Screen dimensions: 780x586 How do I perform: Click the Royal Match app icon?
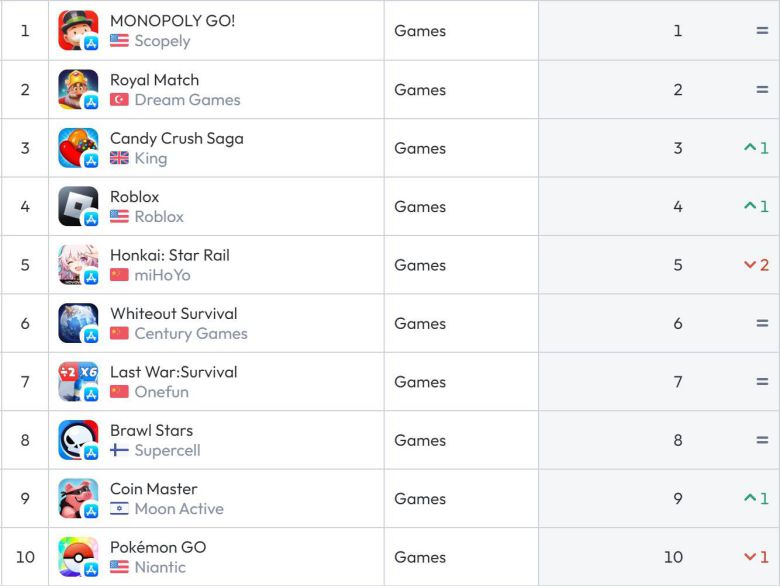(x=78, y=90)
